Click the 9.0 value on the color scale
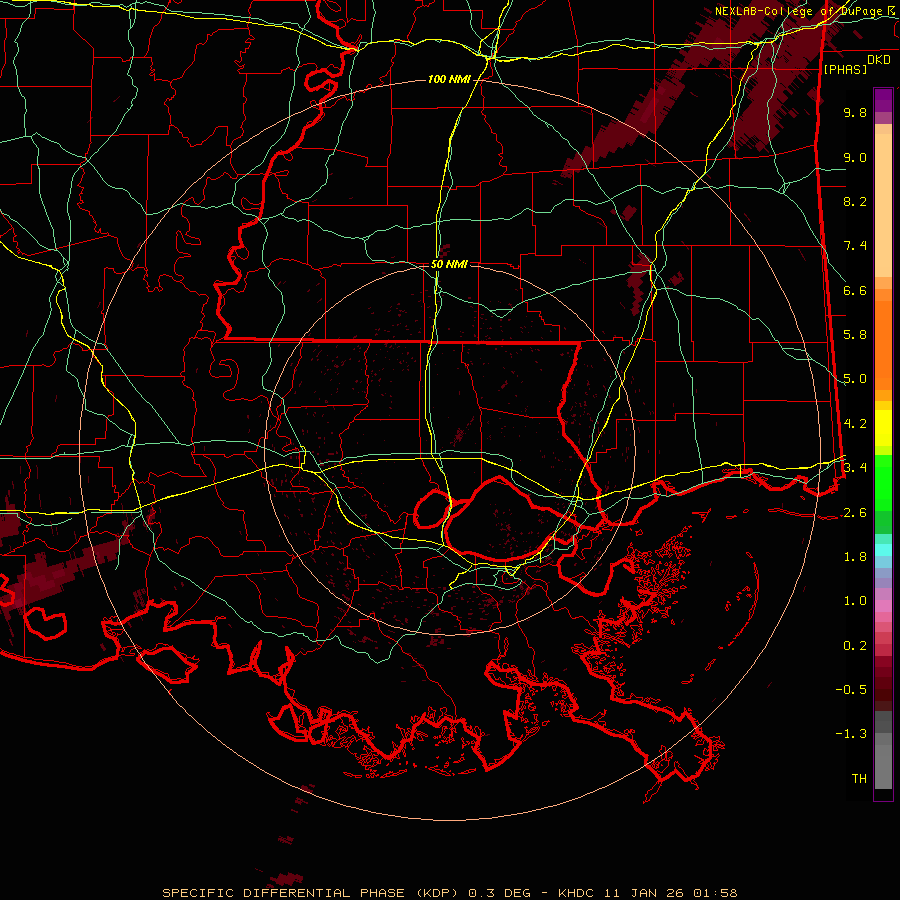The height and width of the screenshot is (900, 900). [x=855, y=157]
